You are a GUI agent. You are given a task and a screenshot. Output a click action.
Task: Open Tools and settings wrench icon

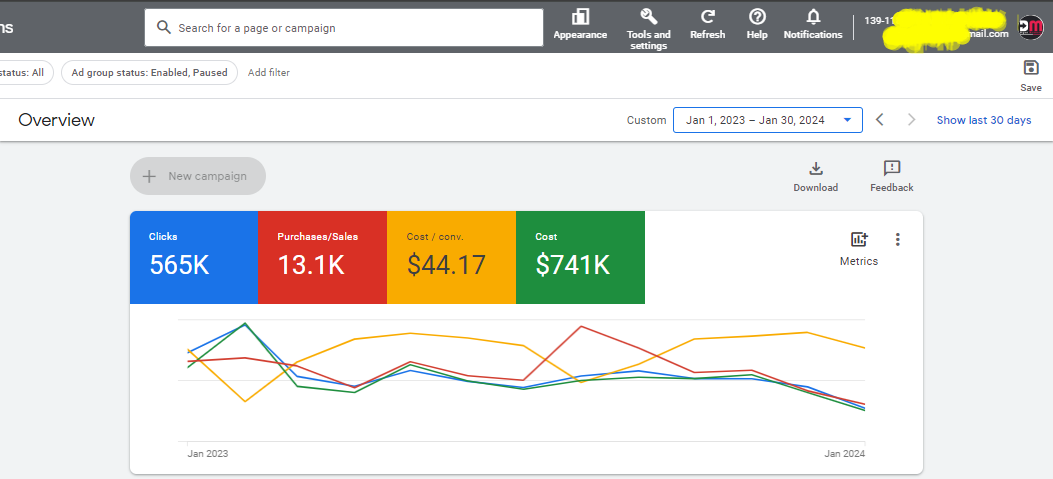tap(649, 17)
